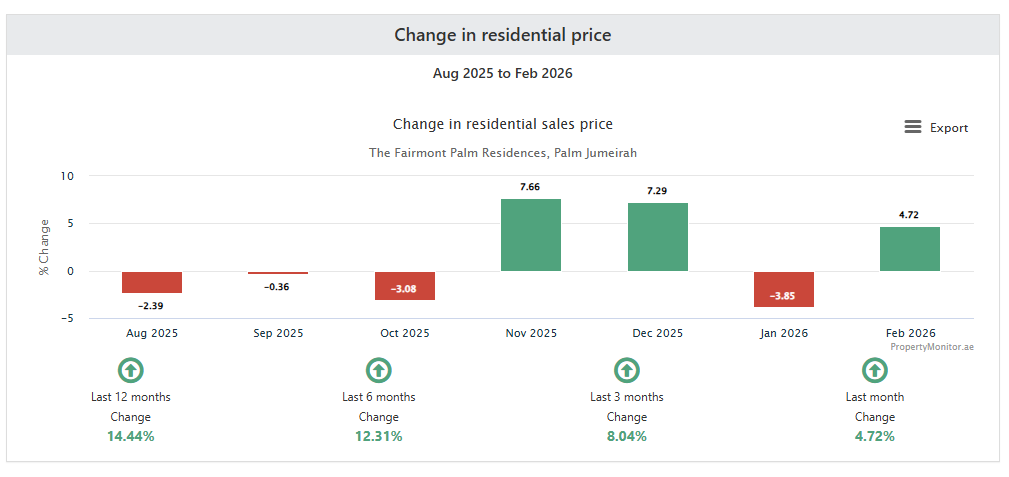Click the Export label text

click(949, 128)
